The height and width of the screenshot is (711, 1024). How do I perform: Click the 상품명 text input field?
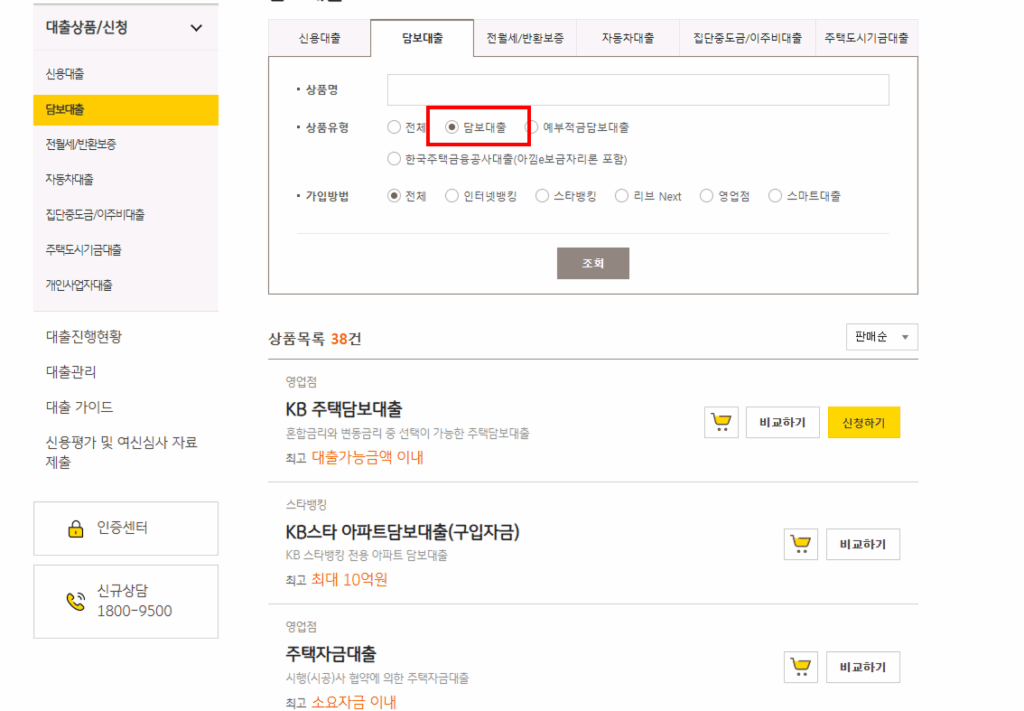638,89
